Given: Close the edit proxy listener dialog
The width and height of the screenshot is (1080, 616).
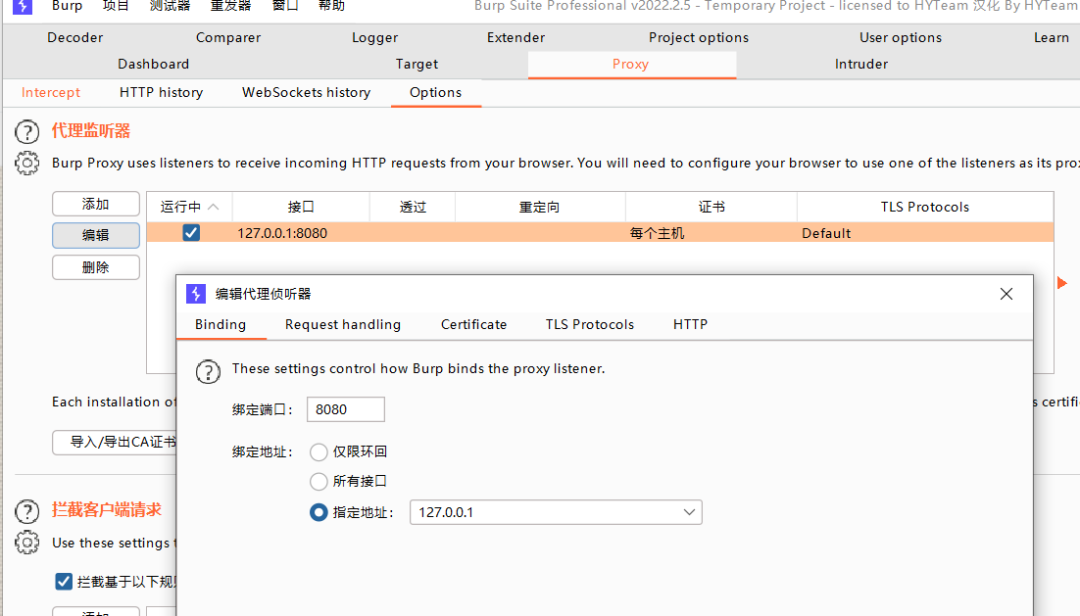Looking at the screenshot, I should (1006, 294).
